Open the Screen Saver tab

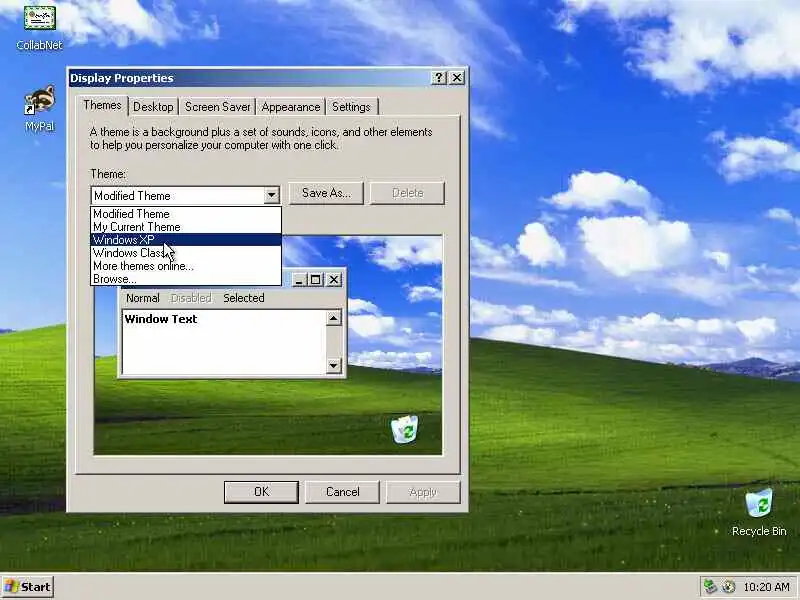tap(217, 107)
